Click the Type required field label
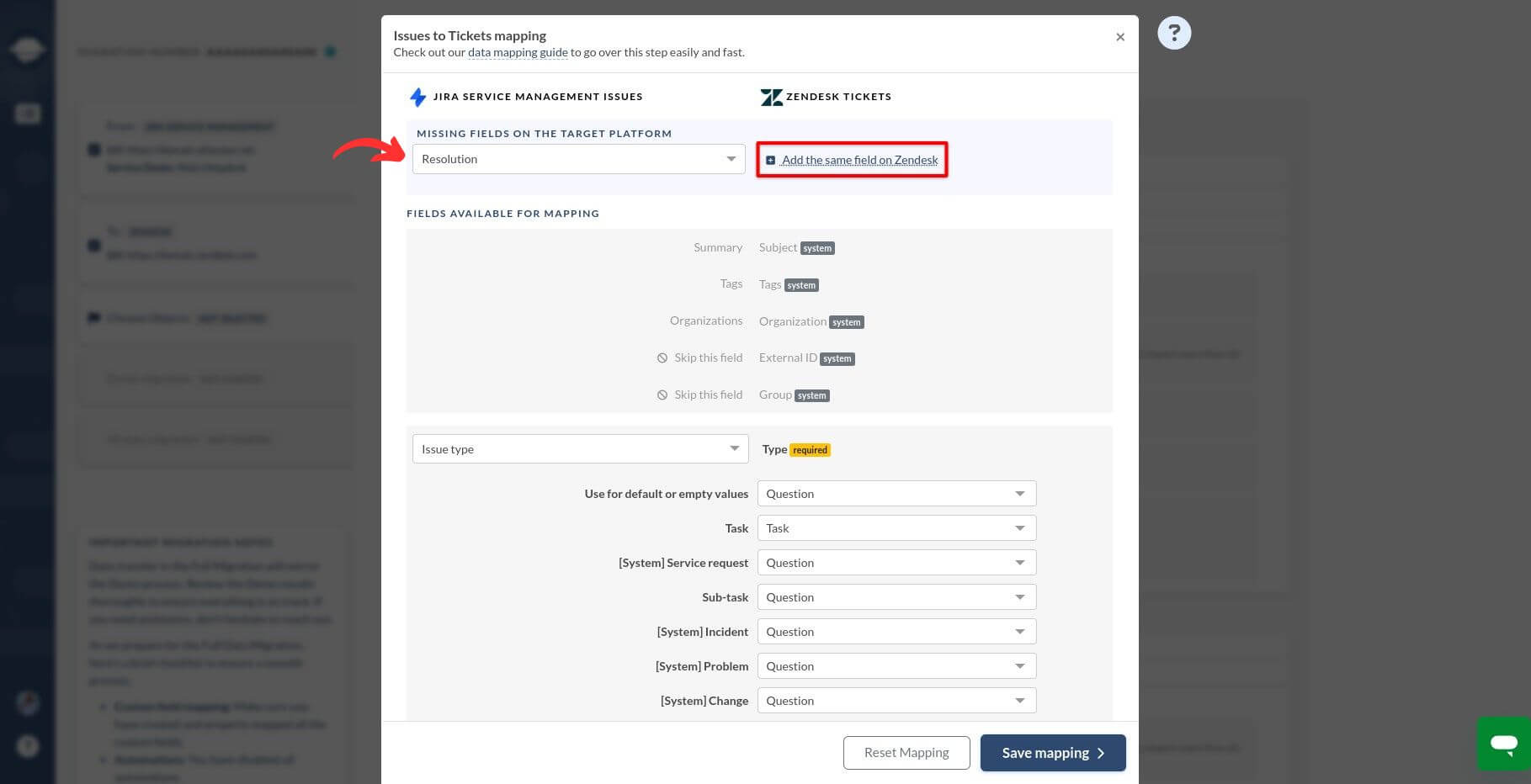This screenshot has height=784, width=1531. (796, 449)
